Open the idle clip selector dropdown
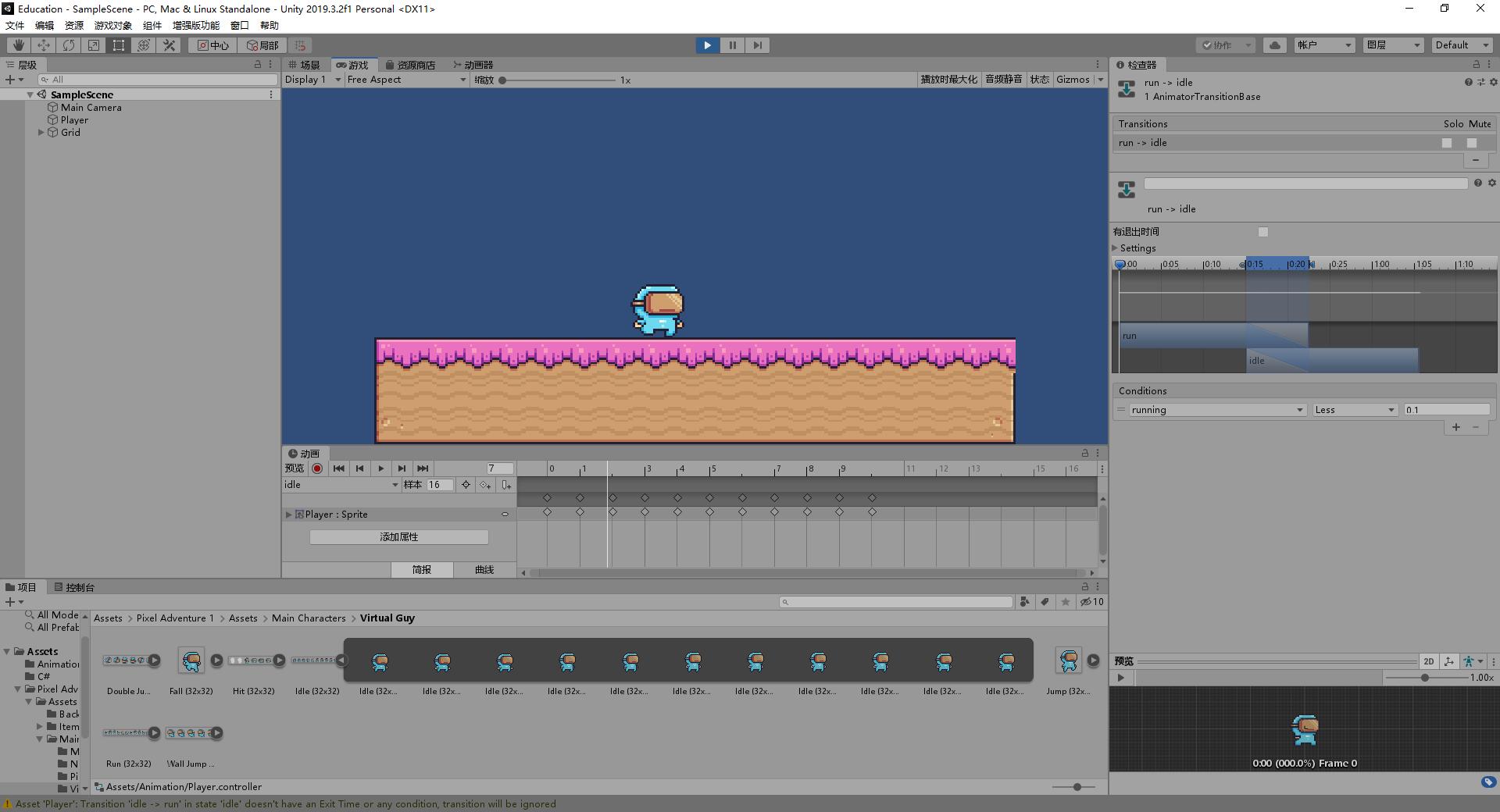This screenshot has width=1500, height=812. (341, 485)
